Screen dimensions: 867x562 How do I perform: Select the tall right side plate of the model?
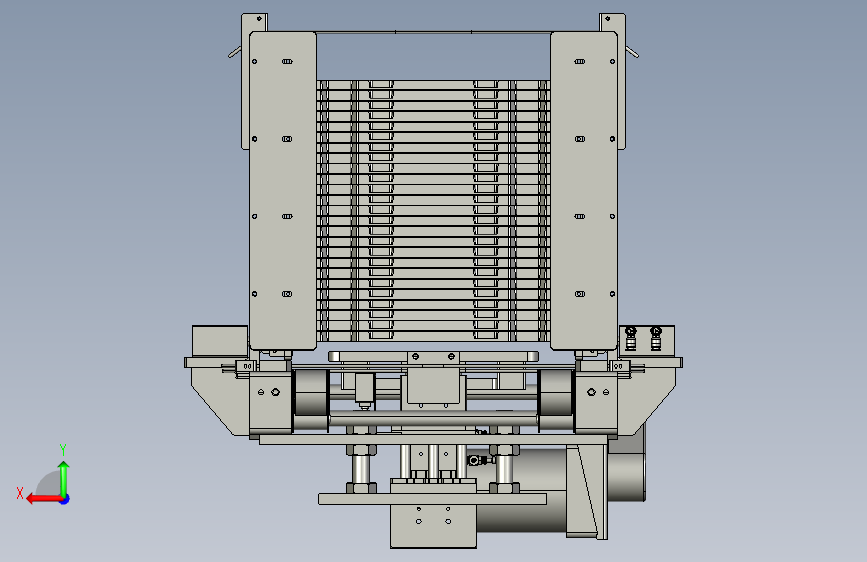(x=584, y=190)
